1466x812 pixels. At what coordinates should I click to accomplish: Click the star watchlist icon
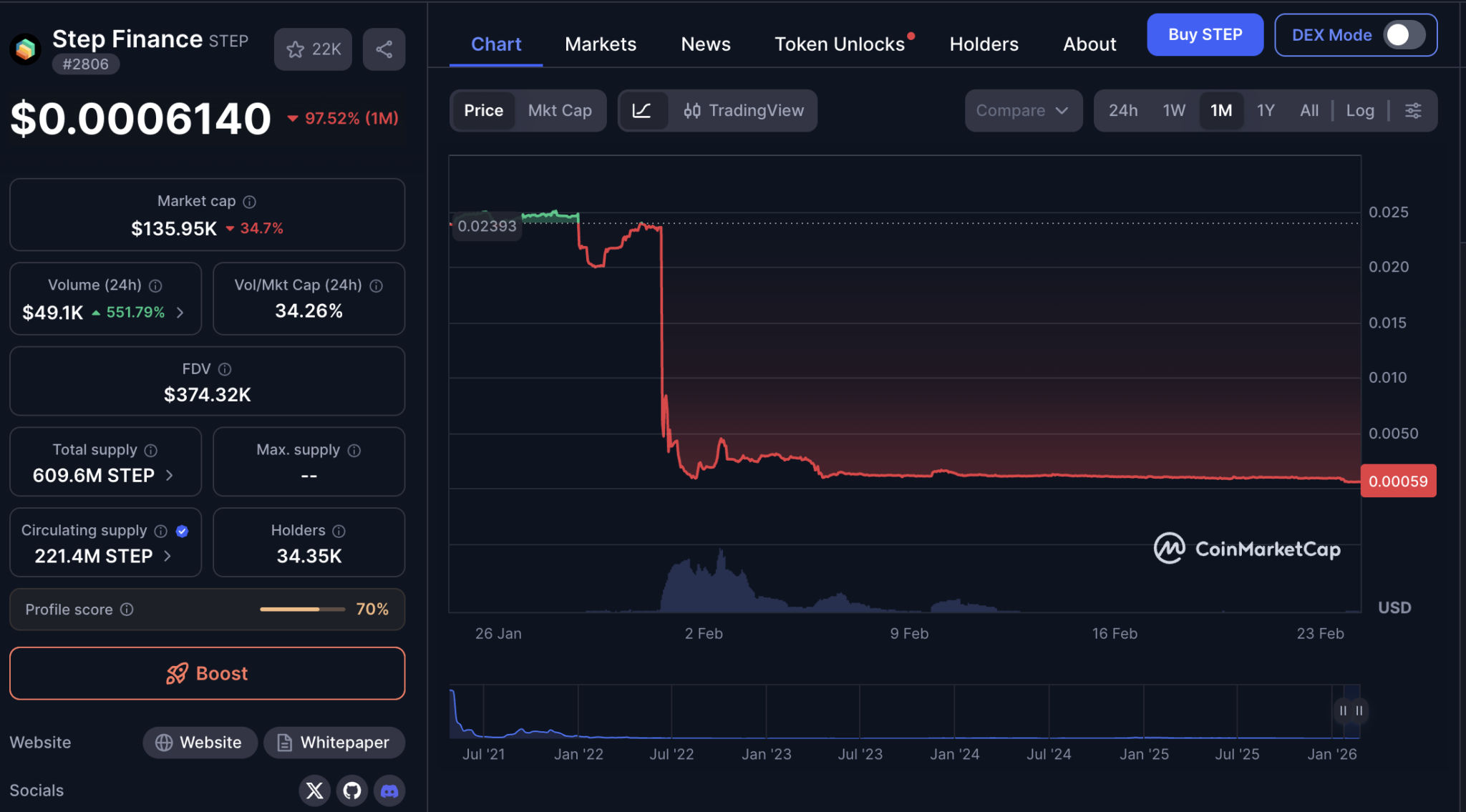click(295, 49)
